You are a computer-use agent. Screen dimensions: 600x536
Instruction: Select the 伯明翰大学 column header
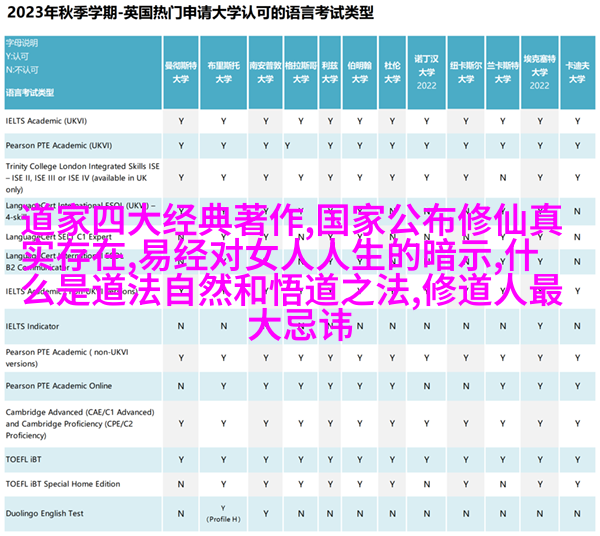[360, 72]
